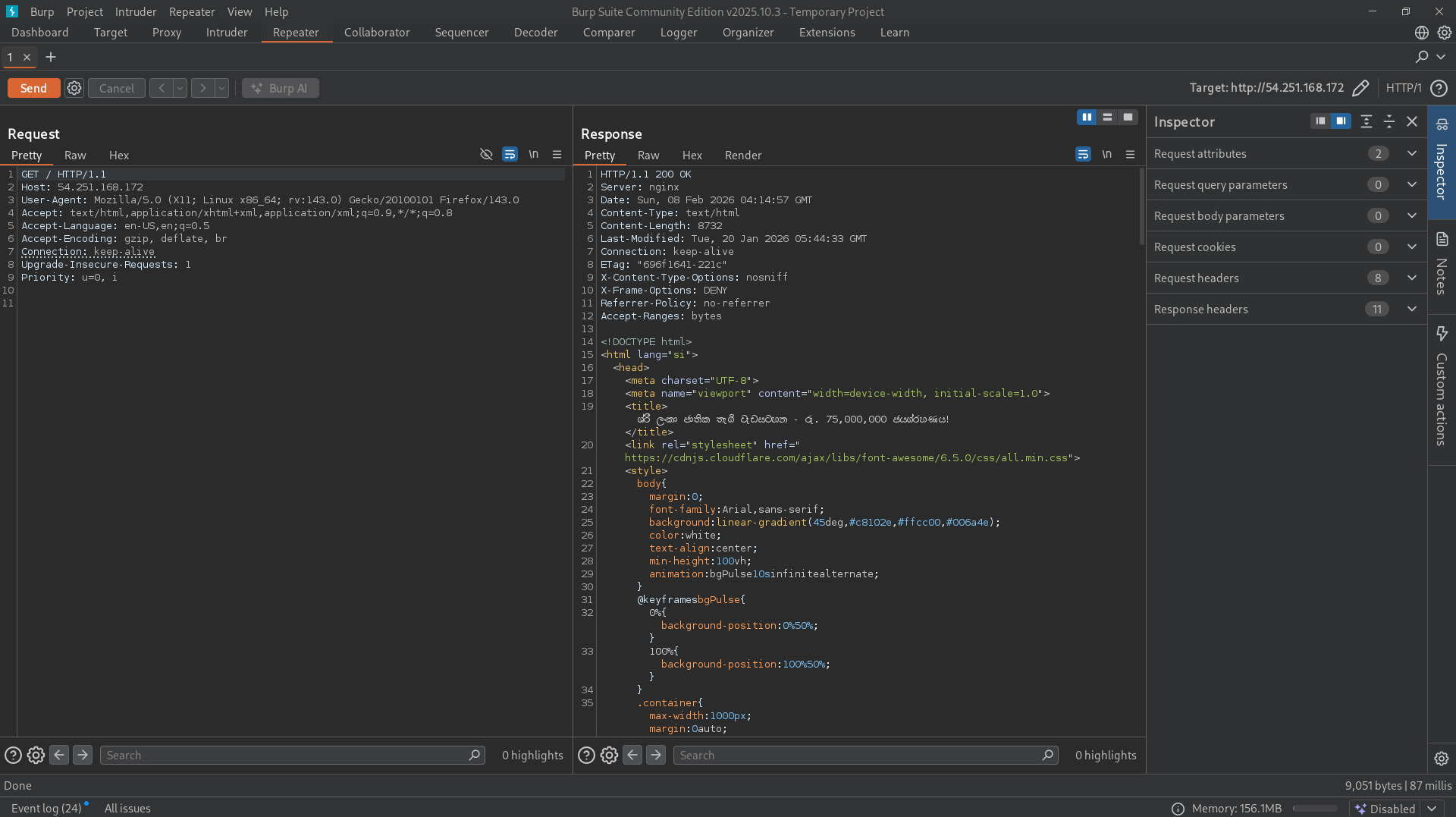Open Request search settings gear
This screenshot has height=817, width=1456.
click(36, 755)
